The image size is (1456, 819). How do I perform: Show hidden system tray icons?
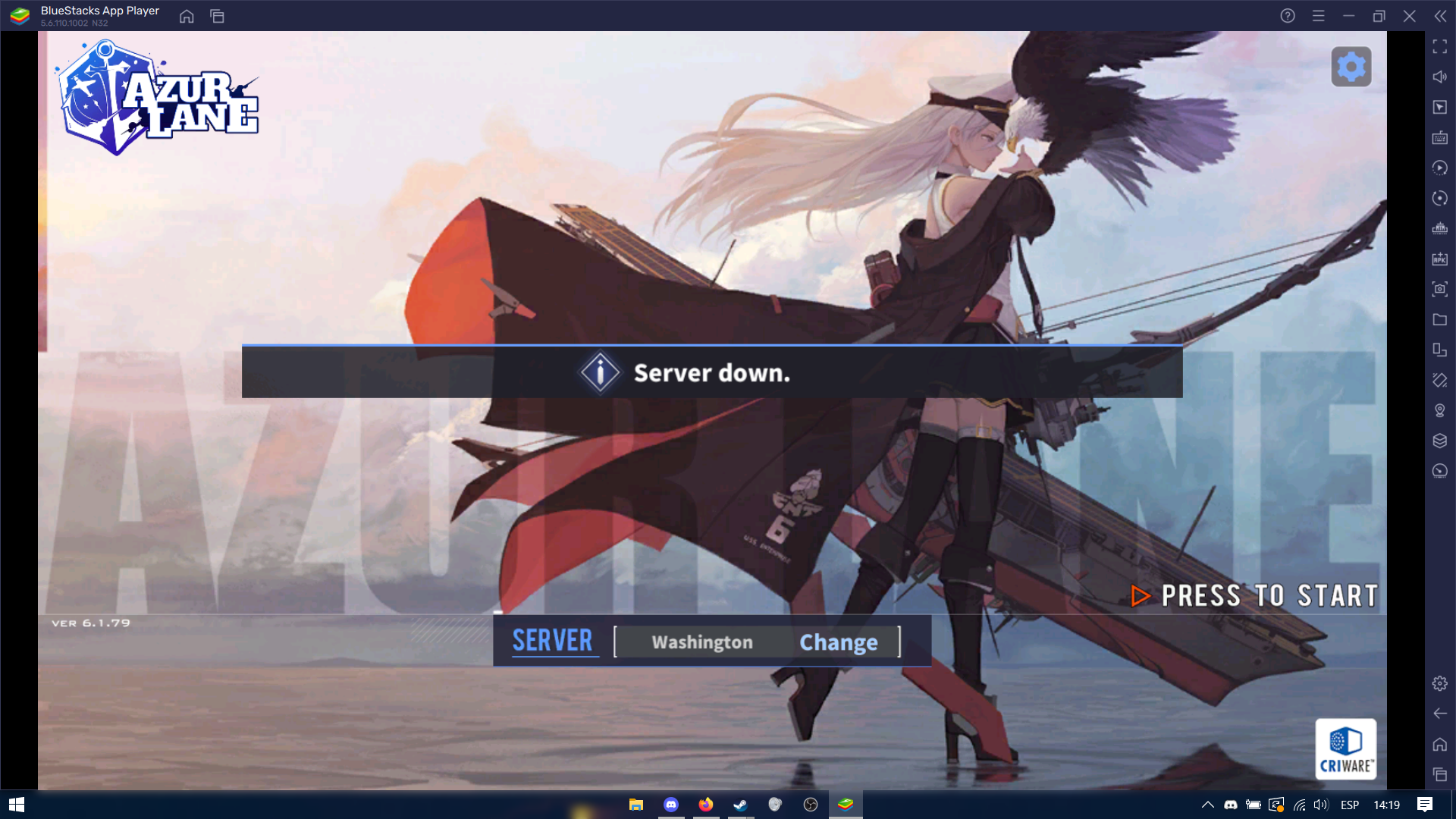pyautogui.click(x=1208, y=805)
